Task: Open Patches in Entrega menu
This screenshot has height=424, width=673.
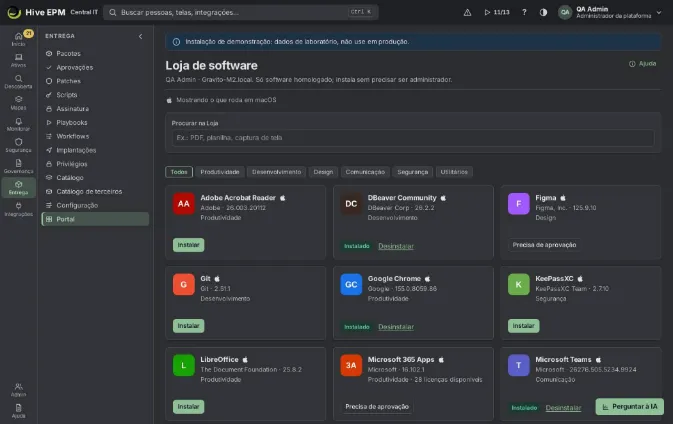Action: click(x=95, y=81)
